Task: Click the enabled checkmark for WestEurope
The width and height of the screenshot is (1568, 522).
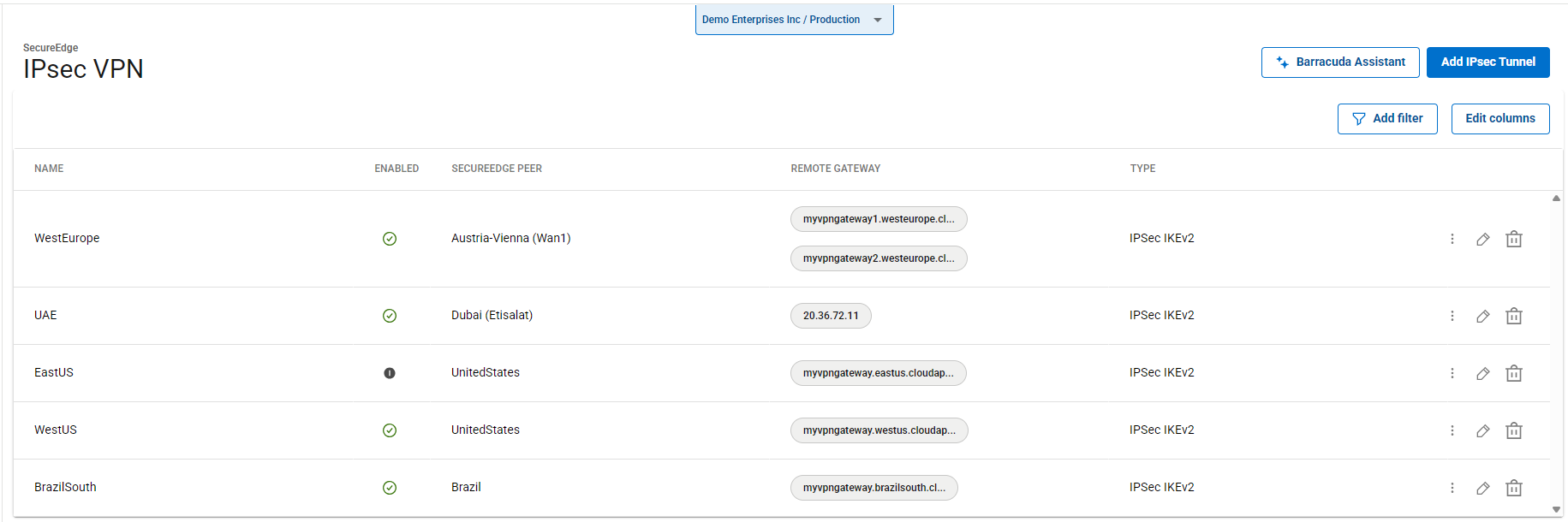Action: click(x=390, y=239)
